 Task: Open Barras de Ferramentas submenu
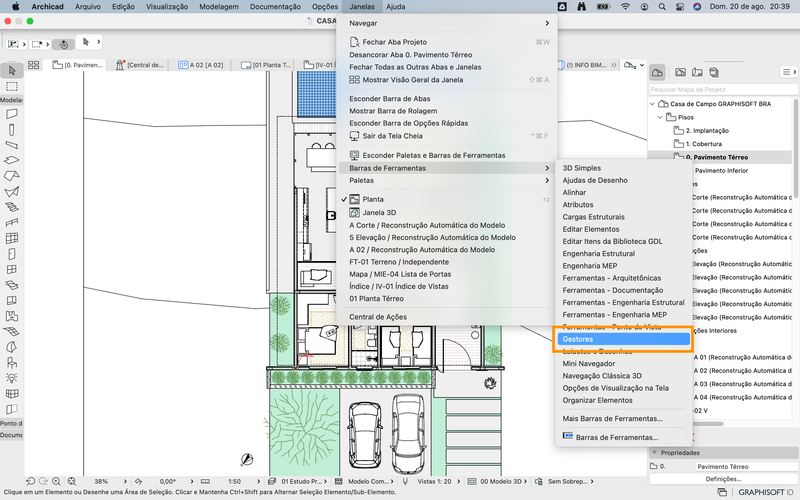tap(446, 168)
